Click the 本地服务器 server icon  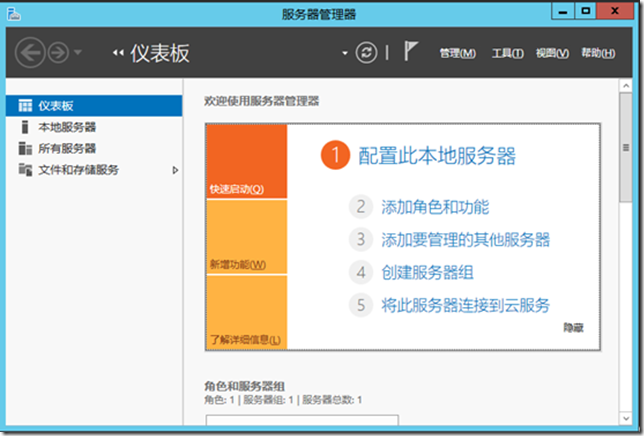coord(25,127)
